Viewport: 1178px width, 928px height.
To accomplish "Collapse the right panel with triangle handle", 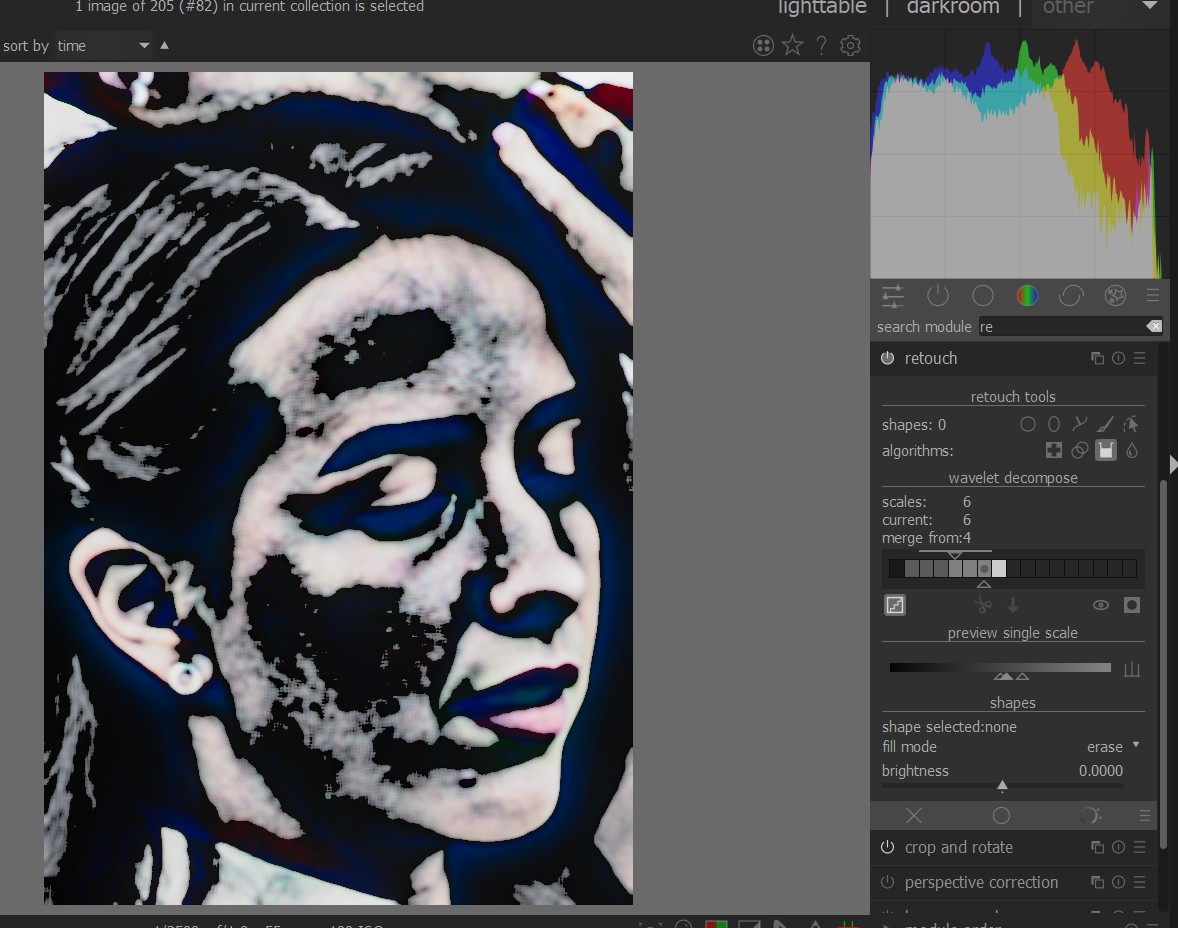I will click(1173, 464).
